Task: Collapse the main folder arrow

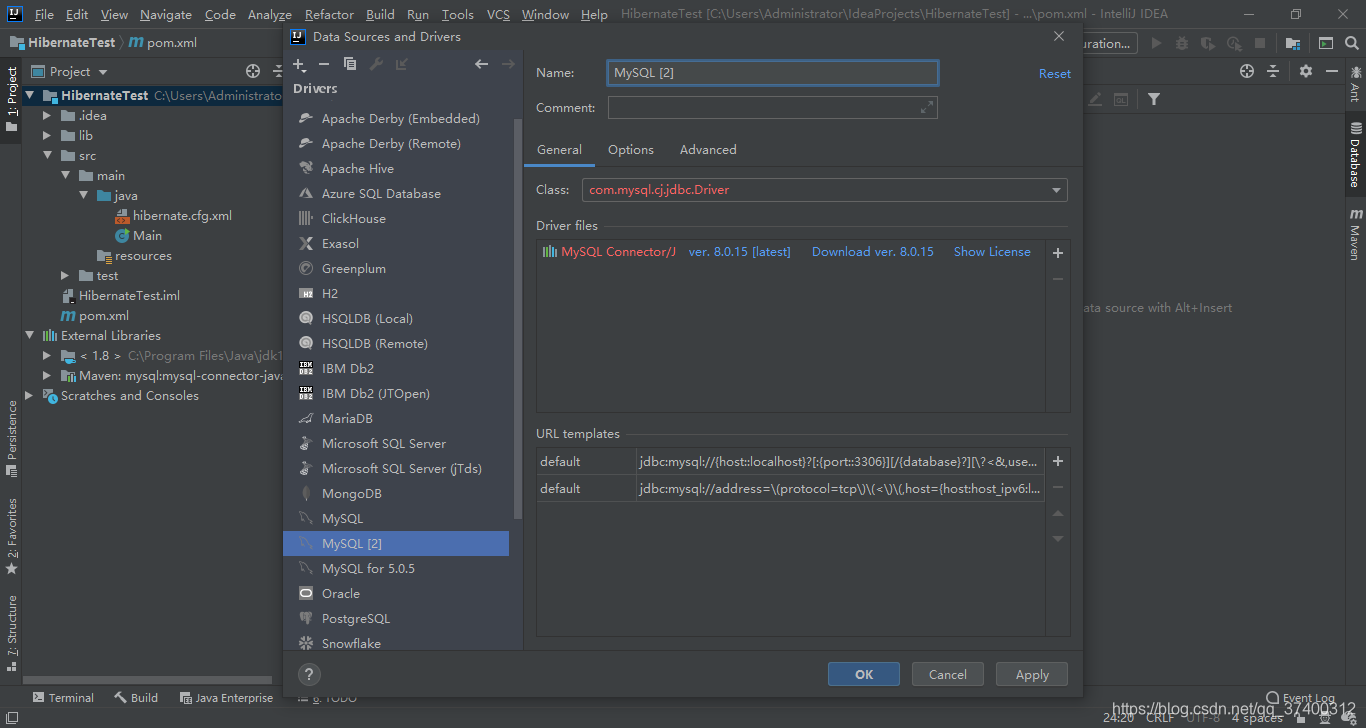Action: (65, 176)
